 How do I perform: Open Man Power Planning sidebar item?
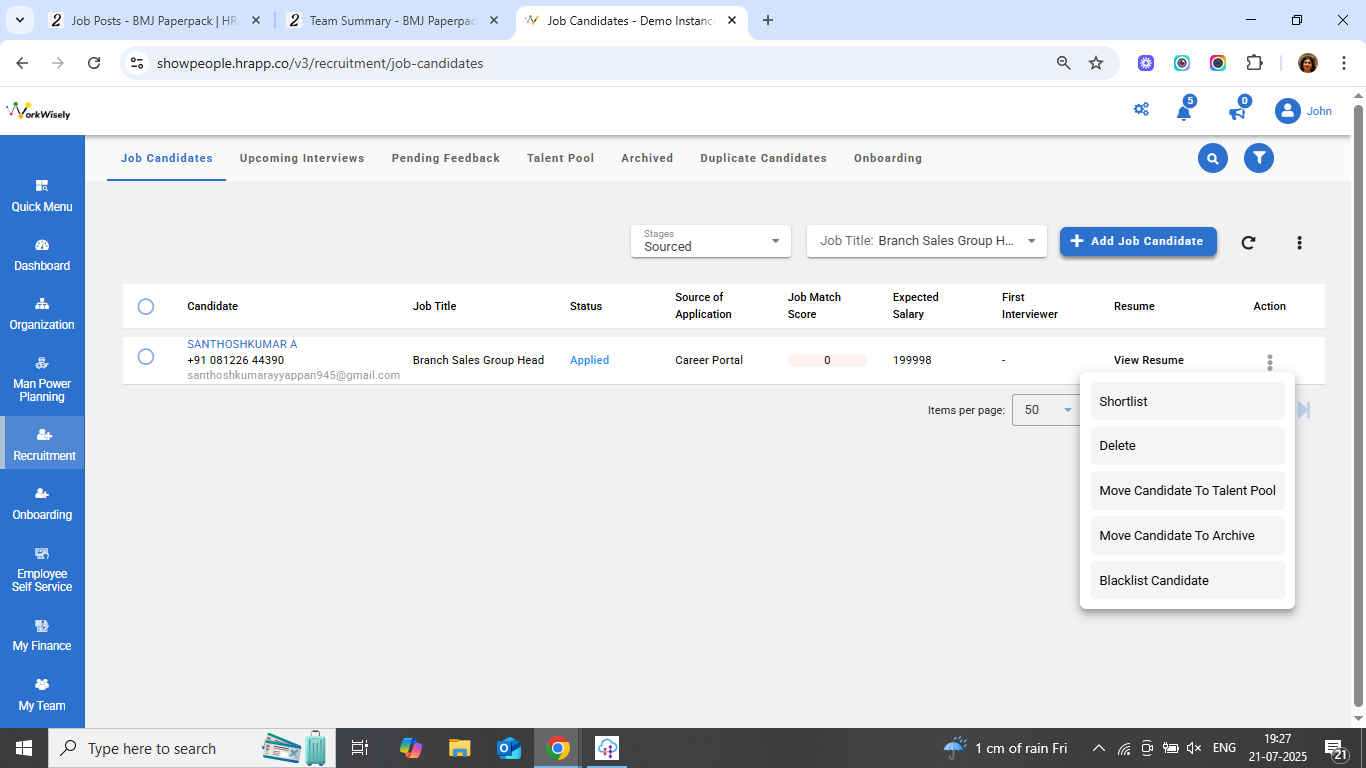(42, 380)
